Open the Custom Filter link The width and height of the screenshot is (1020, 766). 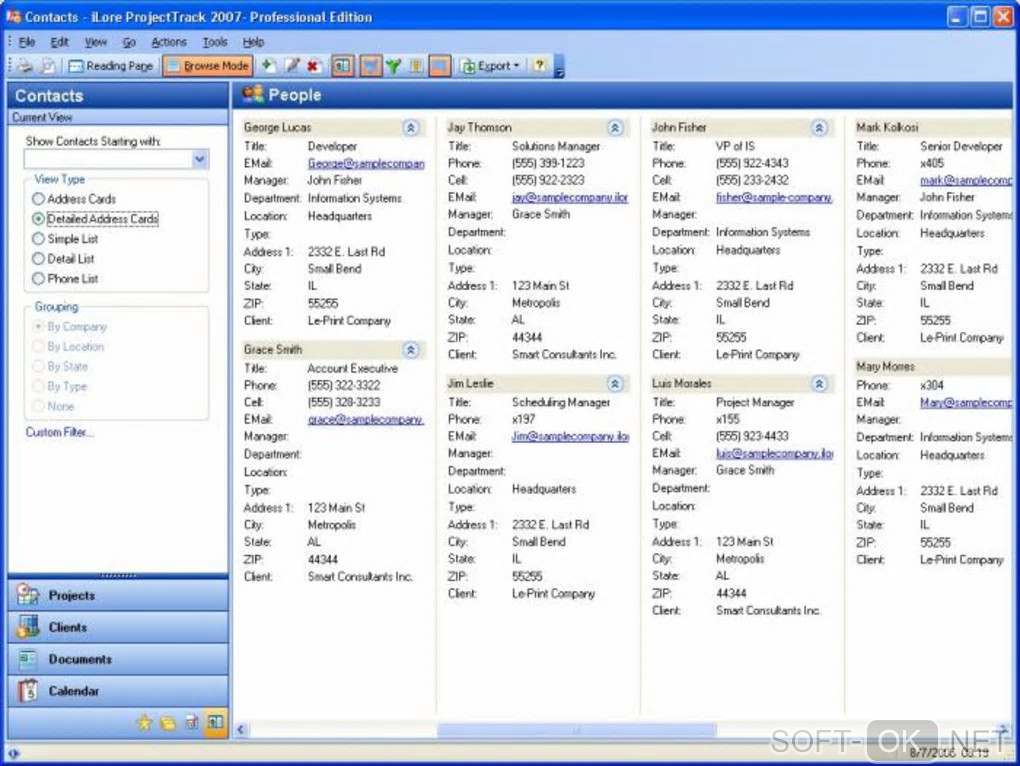click(59, 432)
